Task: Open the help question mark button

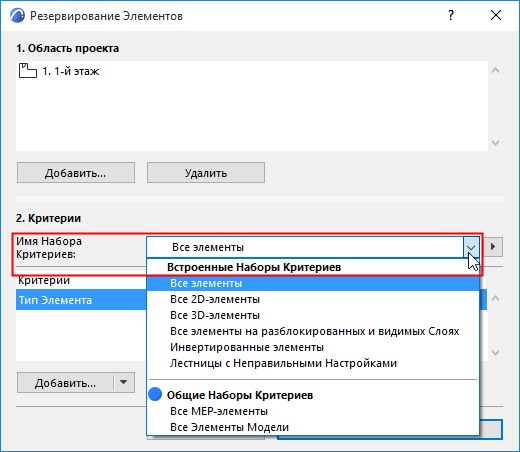Action: (x=451, y=15)
